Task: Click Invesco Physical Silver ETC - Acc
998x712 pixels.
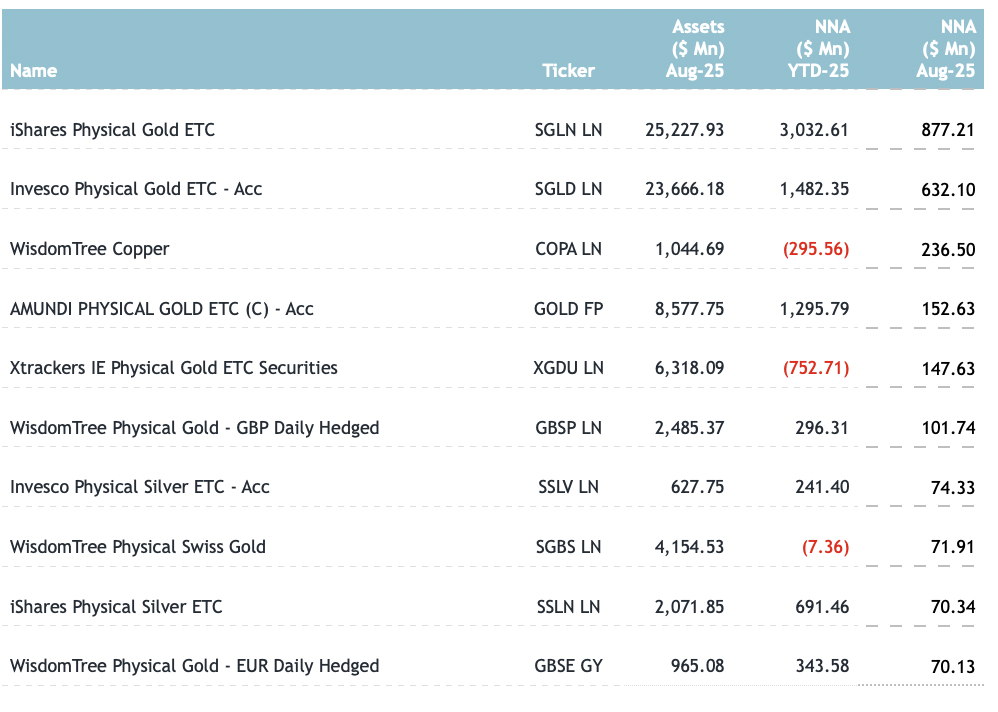Action: pos(140,487)
